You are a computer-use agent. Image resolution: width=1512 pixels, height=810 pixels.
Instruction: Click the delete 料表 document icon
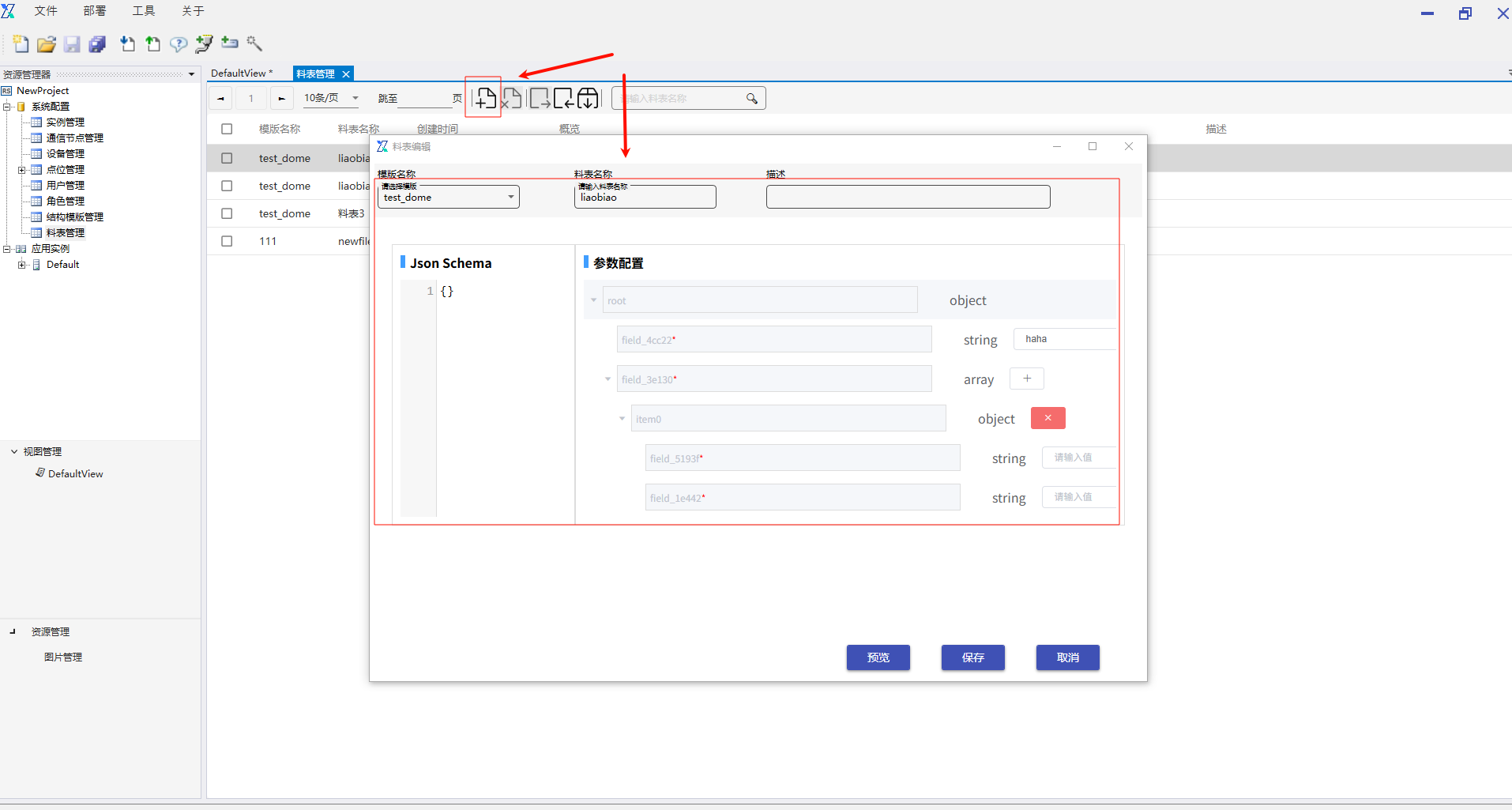click(511, 99)
